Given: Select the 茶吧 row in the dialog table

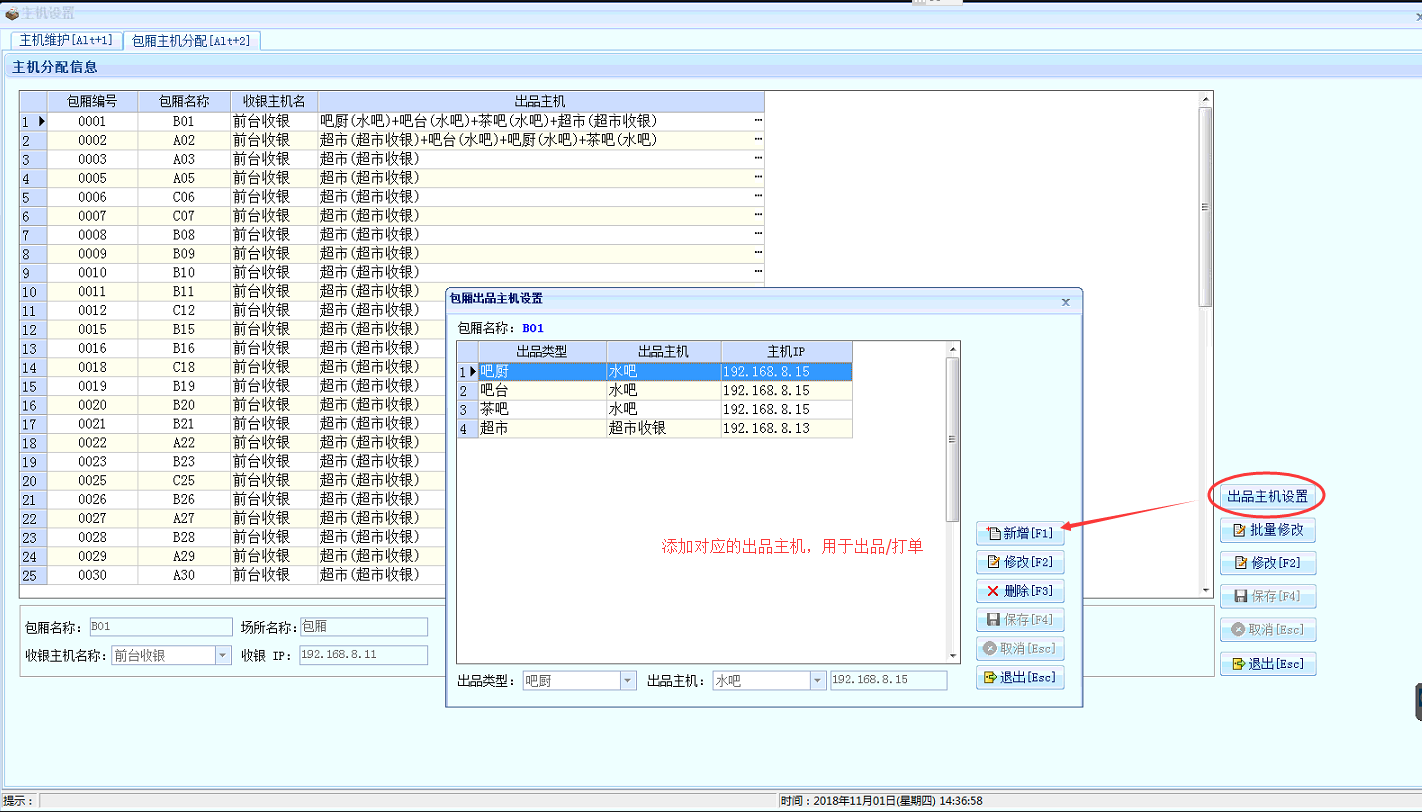Looking at the screenshot, I should [655, 409].
